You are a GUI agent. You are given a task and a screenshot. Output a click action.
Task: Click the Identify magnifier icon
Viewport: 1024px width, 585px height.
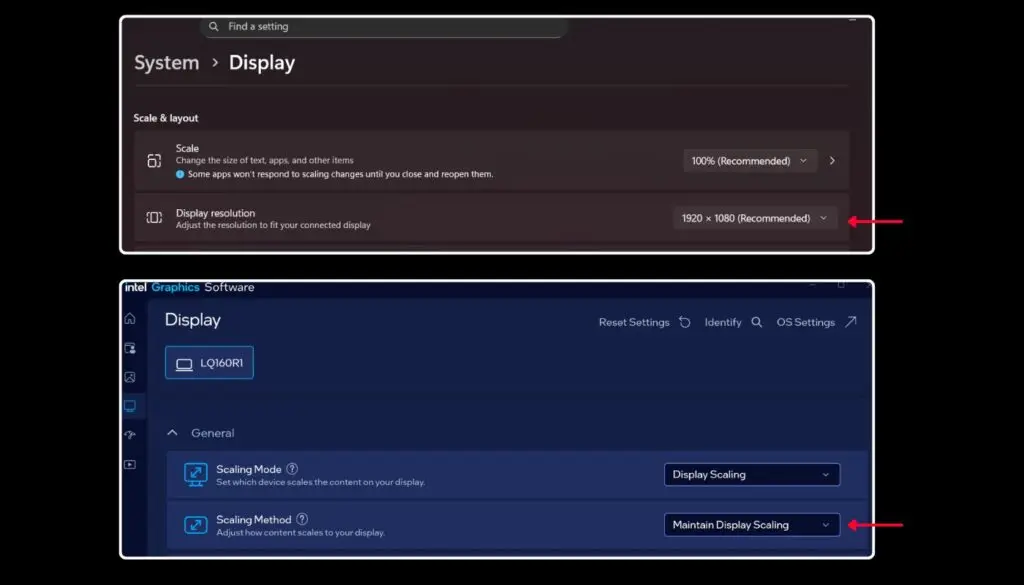(756, 322)
